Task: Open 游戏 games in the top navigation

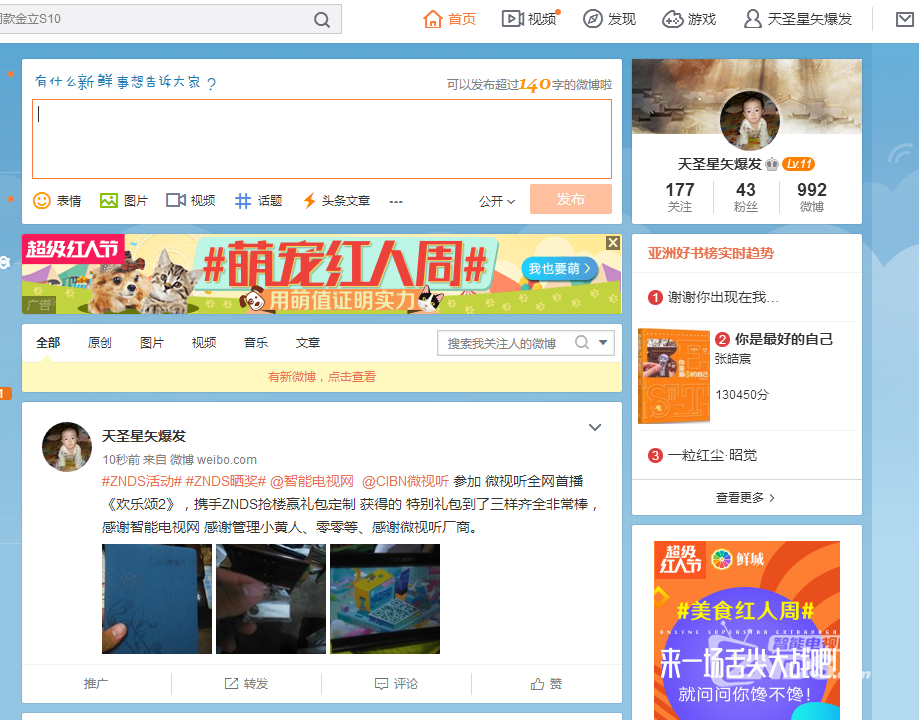Action: click(689, 19)
